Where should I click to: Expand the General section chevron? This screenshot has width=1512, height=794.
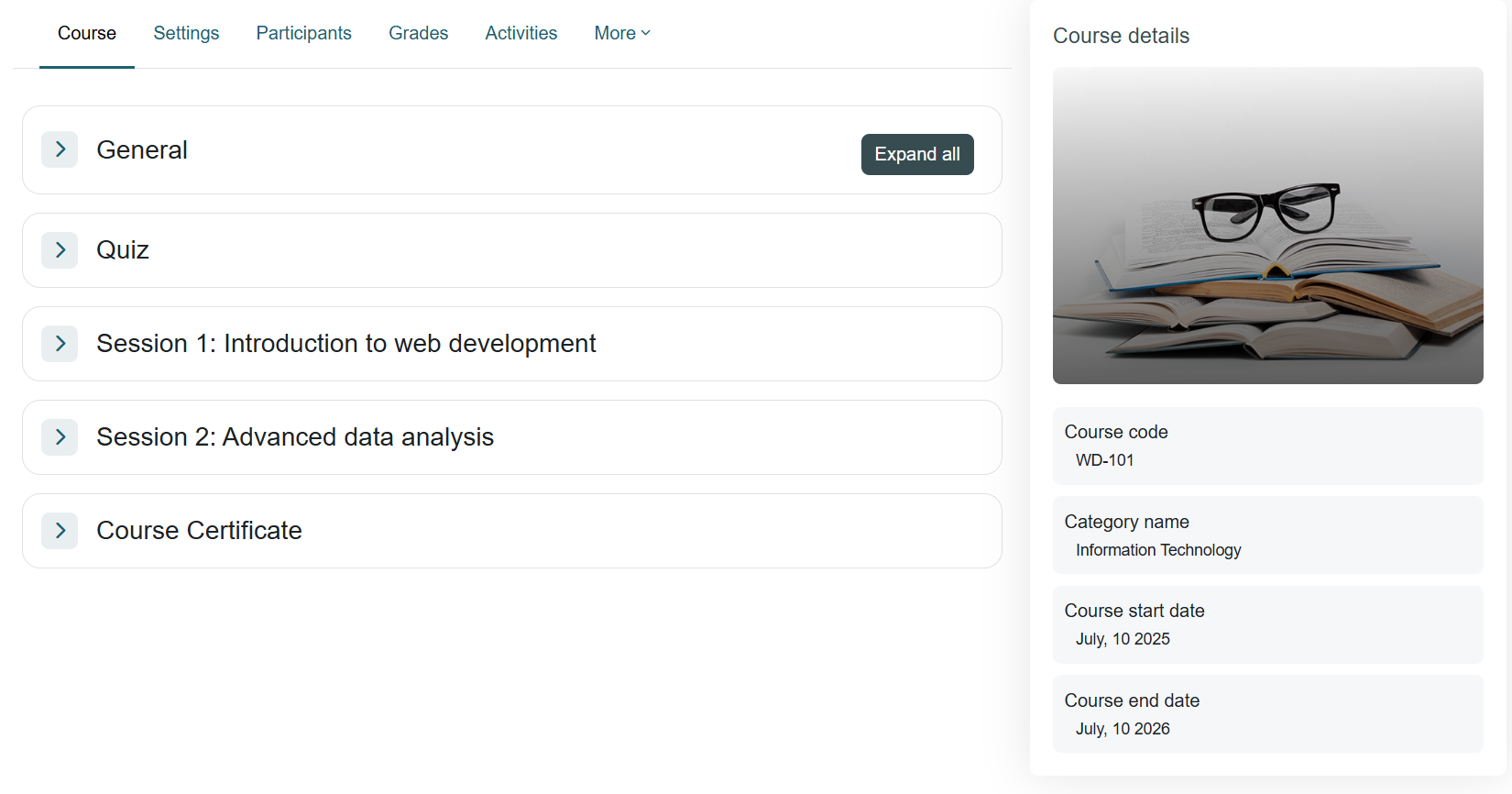tap(60, 149)
